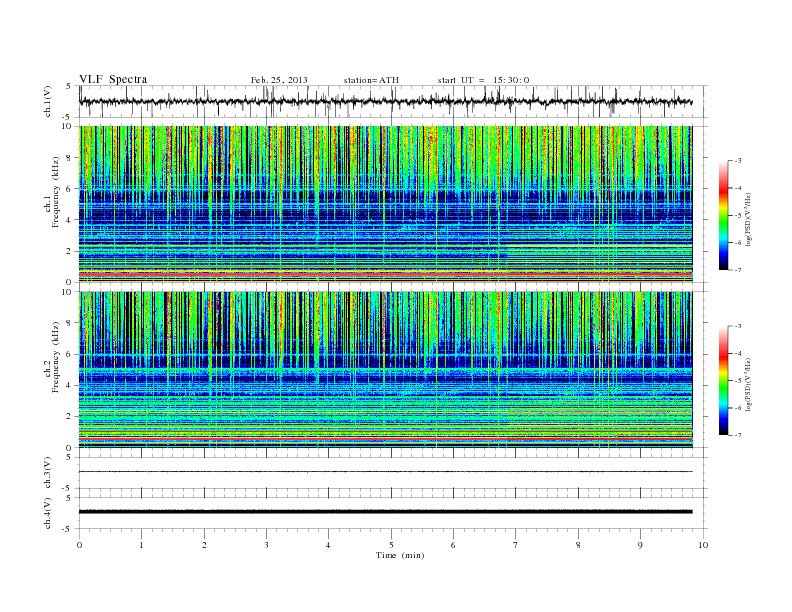Click the 'start UT = 15:30:0' text

pos(483,80)
